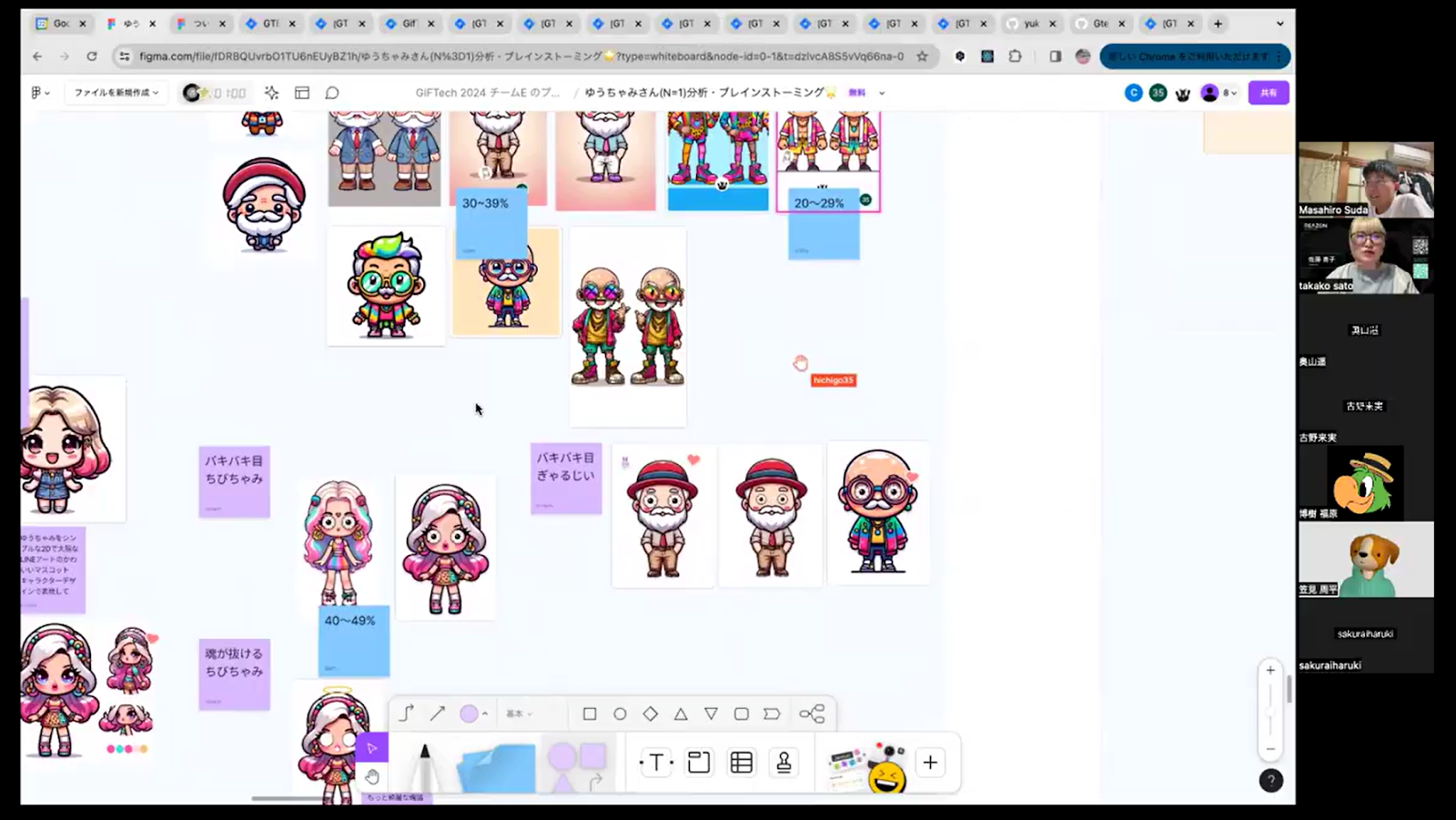The height and width of the screenshot is (820, 1456).
Task: Activate the purple select cursor tool
Action: pyautogui.click(x=372, y=748)
